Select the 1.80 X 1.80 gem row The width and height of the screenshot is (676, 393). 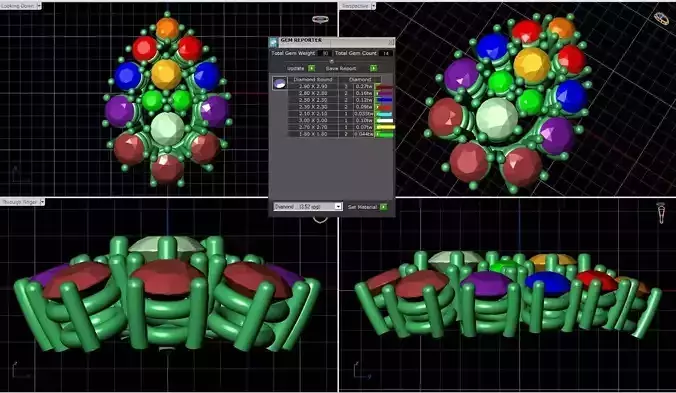point(332,134)
